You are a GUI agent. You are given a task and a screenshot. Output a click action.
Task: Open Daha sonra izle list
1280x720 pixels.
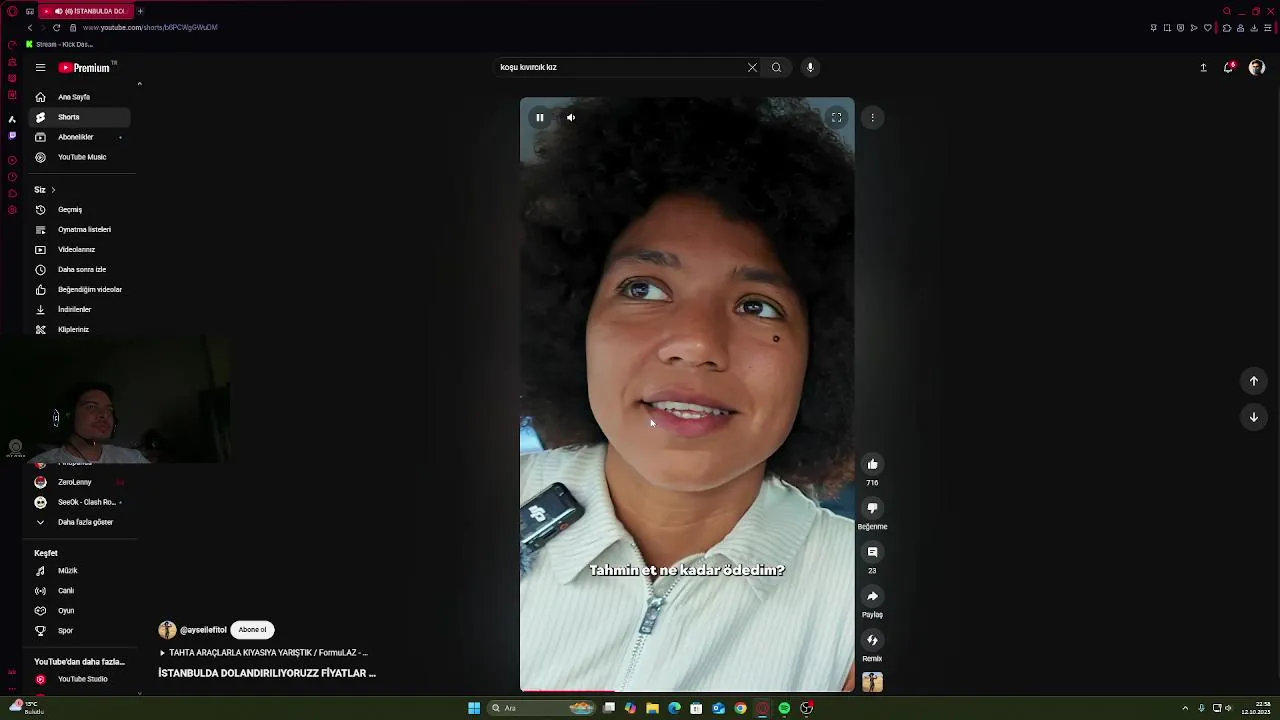point(78,270)
